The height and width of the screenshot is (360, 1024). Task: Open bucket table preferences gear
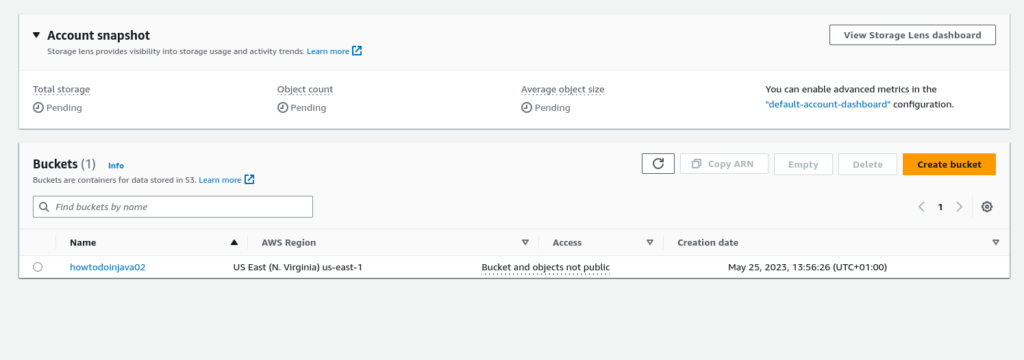(x=987, y=206)
